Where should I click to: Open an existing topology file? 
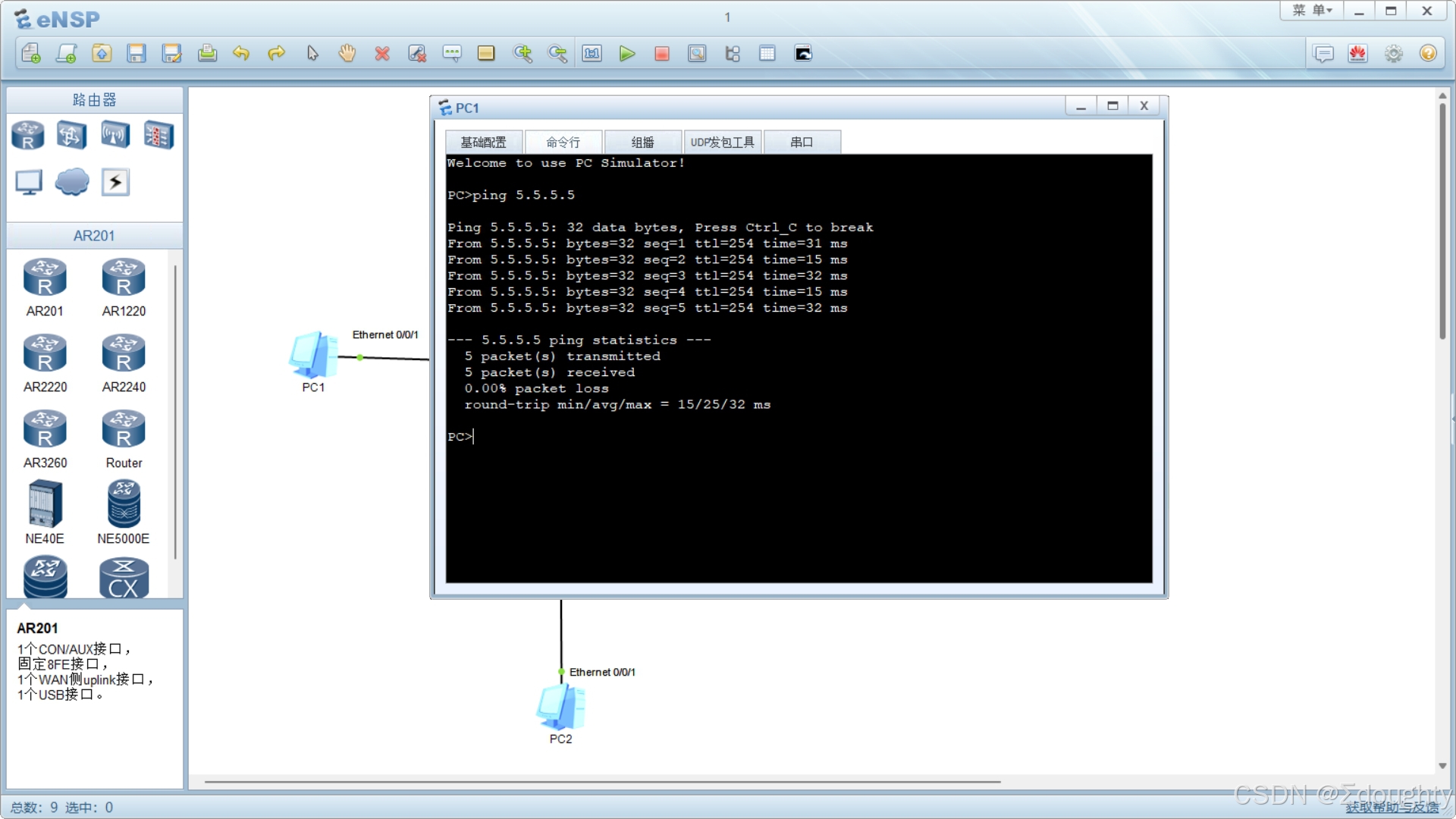pos(102,53)
